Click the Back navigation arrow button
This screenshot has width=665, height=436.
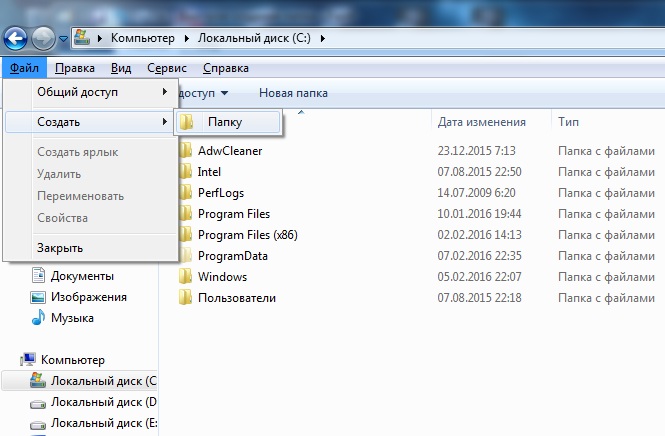[x=16, y=38]
